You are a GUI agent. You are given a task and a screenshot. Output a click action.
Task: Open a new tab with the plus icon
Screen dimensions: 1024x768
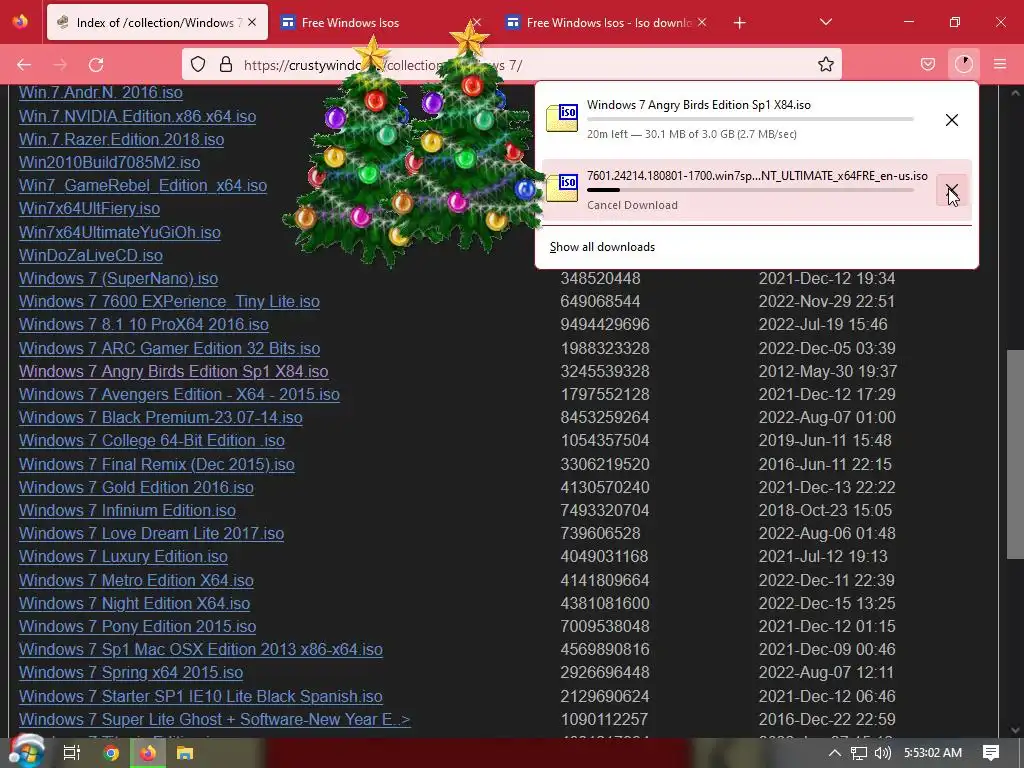pyautogui.click(x=739, y=23)
